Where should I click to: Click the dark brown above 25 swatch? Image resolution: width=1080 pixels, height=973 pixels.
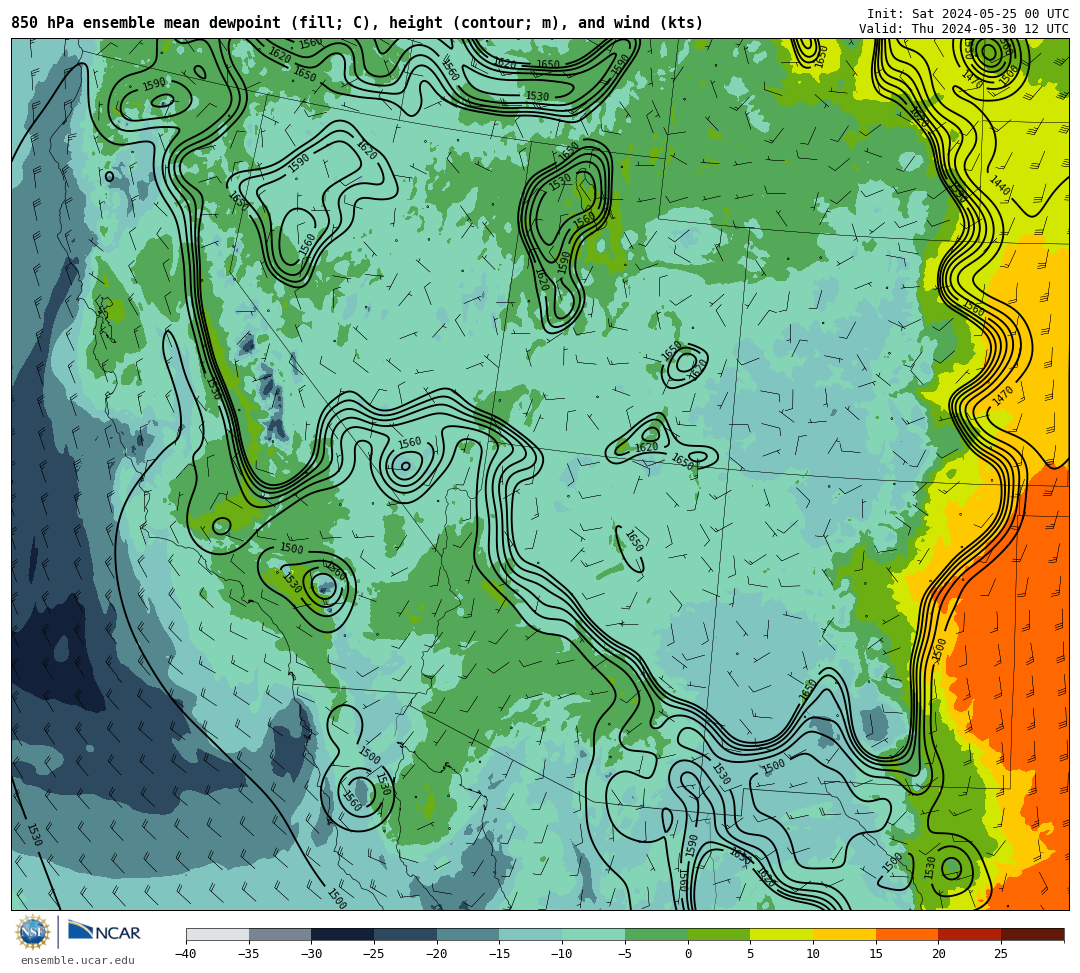pos(1032,934)
